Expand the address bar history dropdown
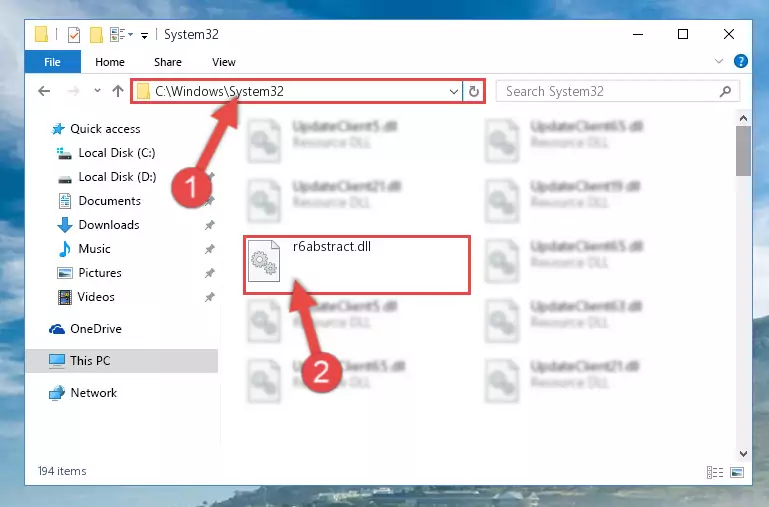Screen dimensions: 769x507 [454, 92]
